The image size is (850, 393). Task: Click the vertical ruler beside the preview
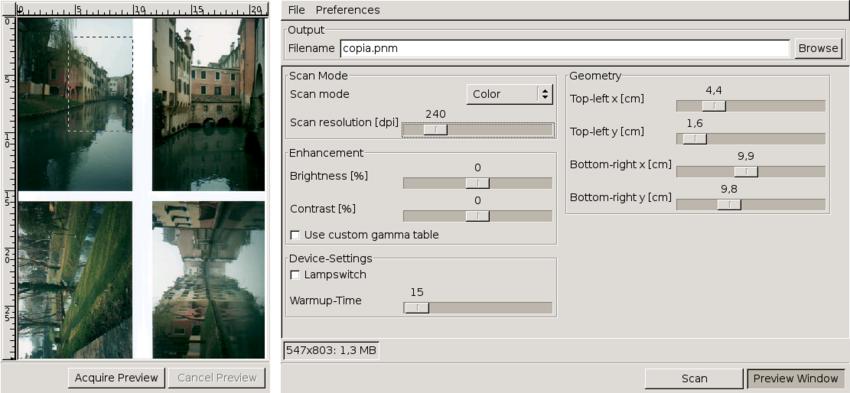click(x=8, y=188)
